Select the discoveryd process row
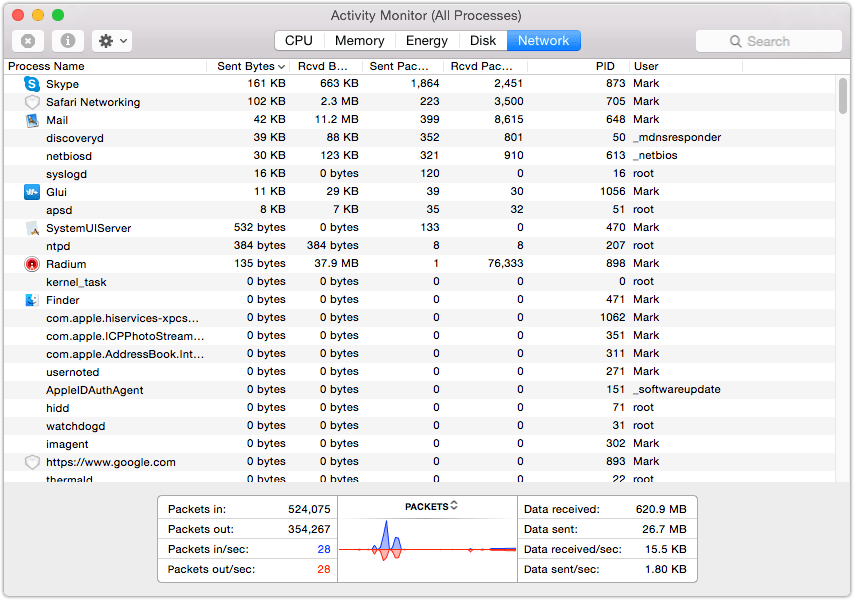The width and height of the screenshot is (854, 600). coord(419,138)
